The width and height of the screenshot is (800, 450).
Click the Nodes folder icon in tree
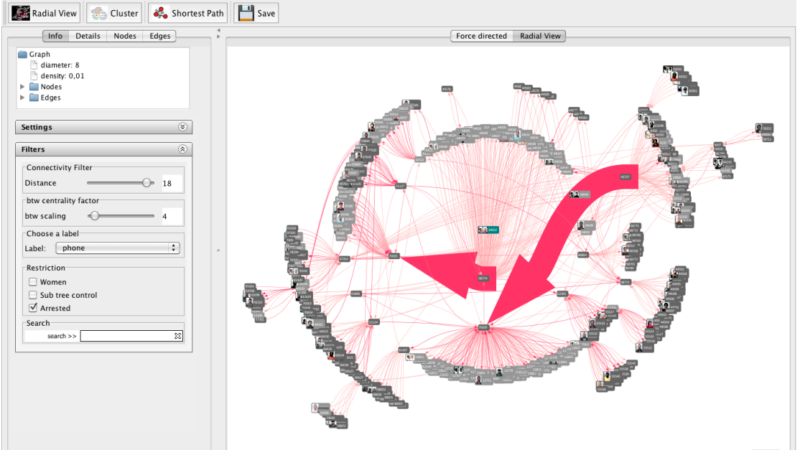point(34,87)
